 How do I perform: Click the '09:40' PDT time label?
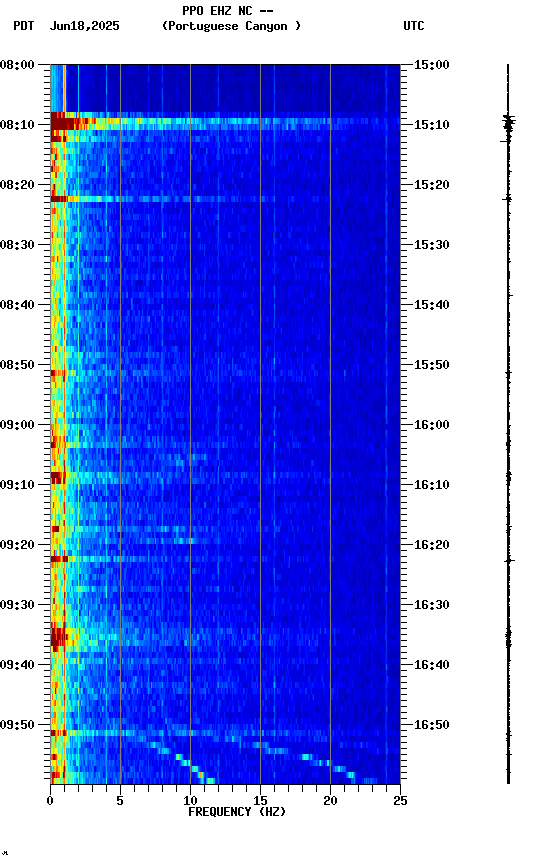(x=17, y=665)
